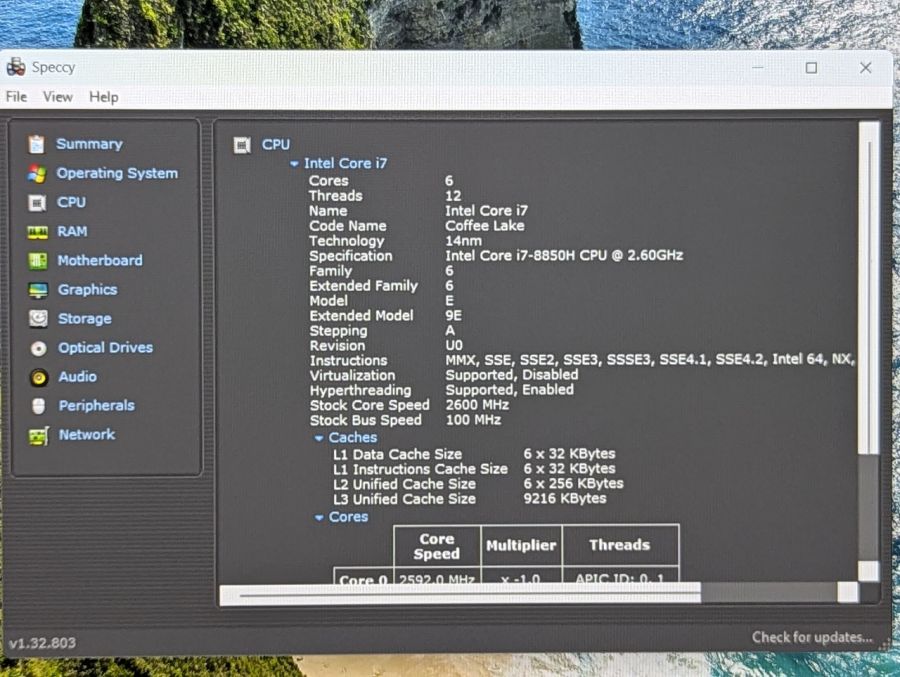Click the Audio speaker icon

[x=39, y=377]
